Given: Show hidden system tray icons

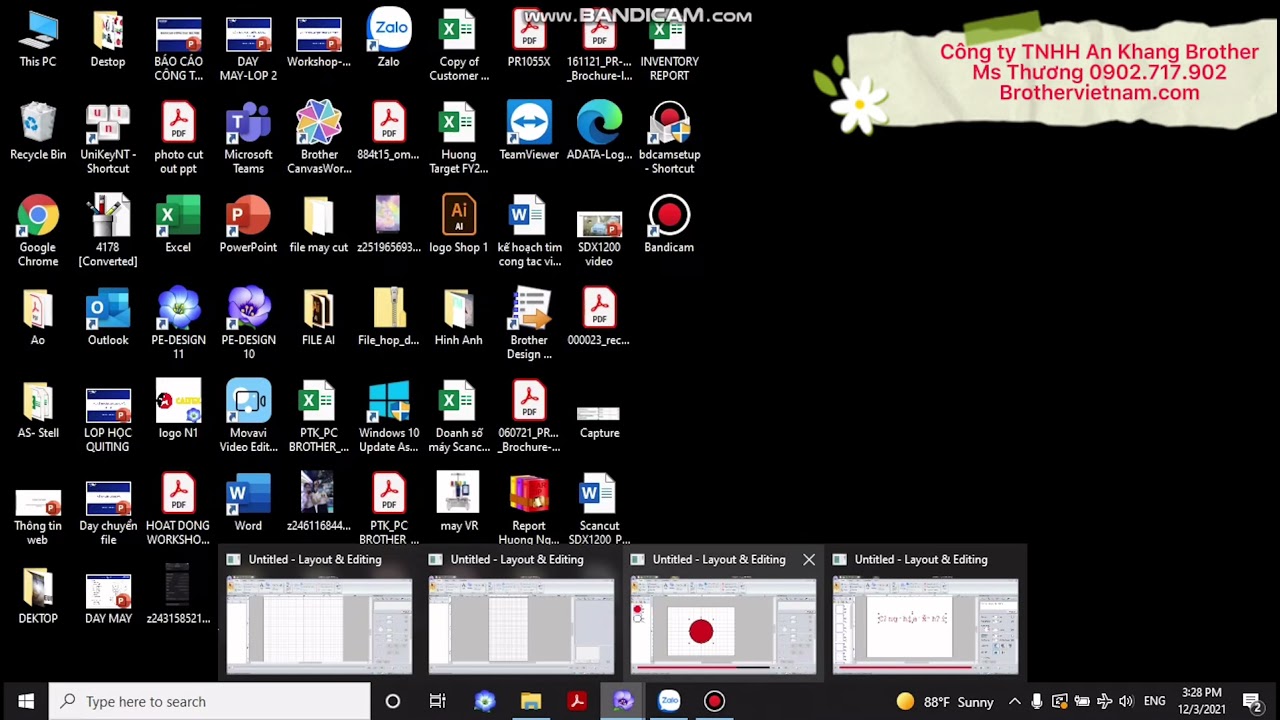Looking at the screenshot, I should point(1014,701).
